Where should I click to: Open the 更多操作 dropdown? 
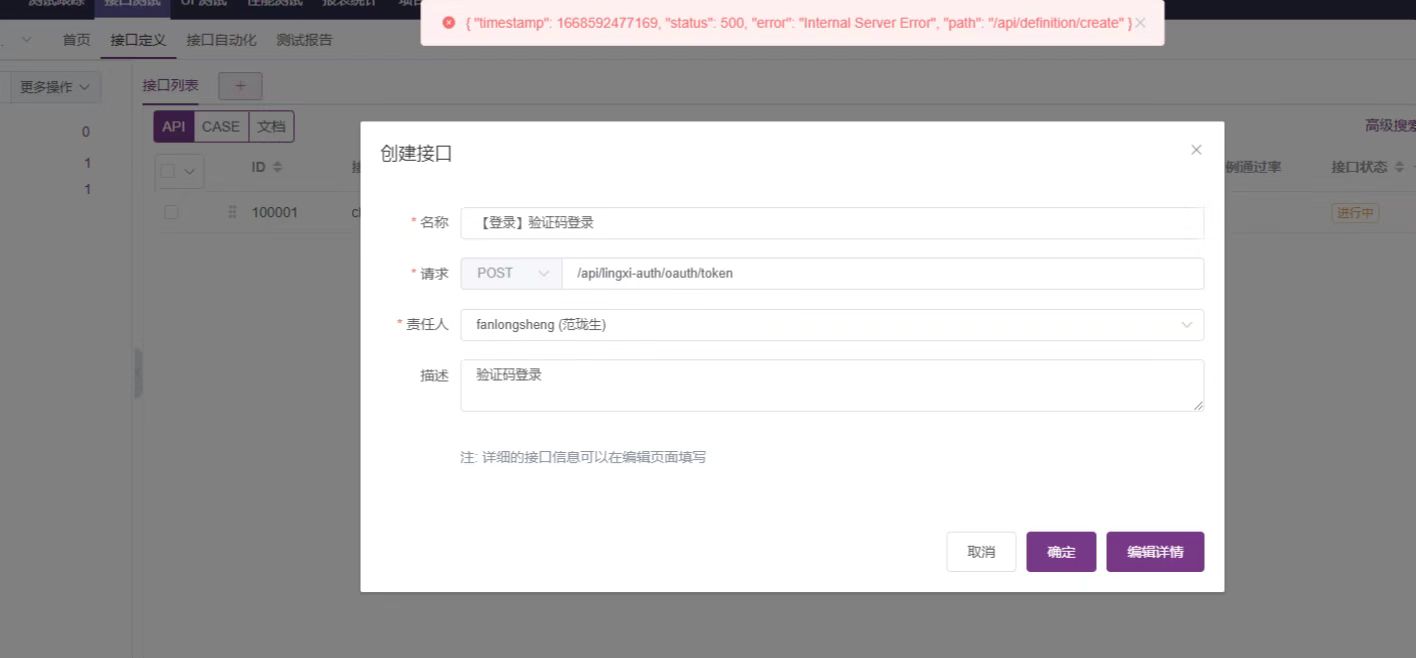tap(54, 87)
